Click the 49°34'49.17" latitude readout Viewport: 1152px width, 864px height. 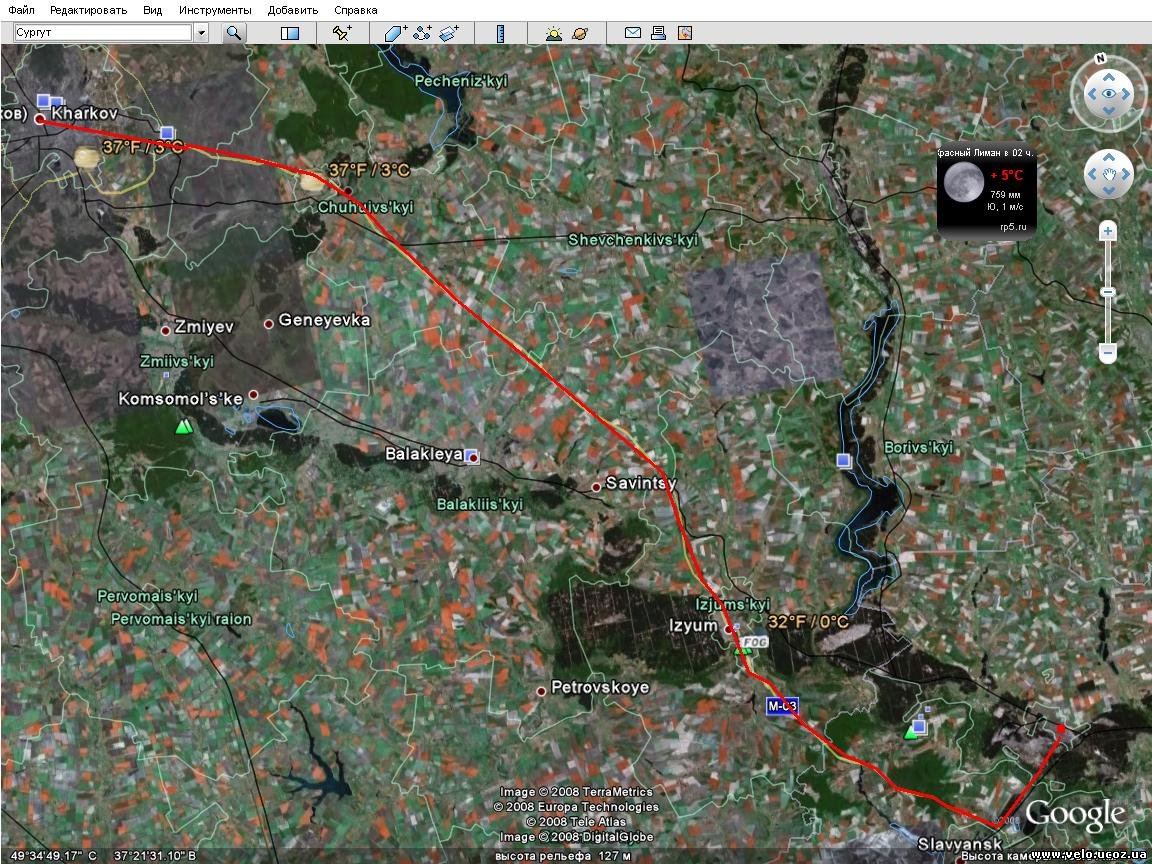click(54, 856)
